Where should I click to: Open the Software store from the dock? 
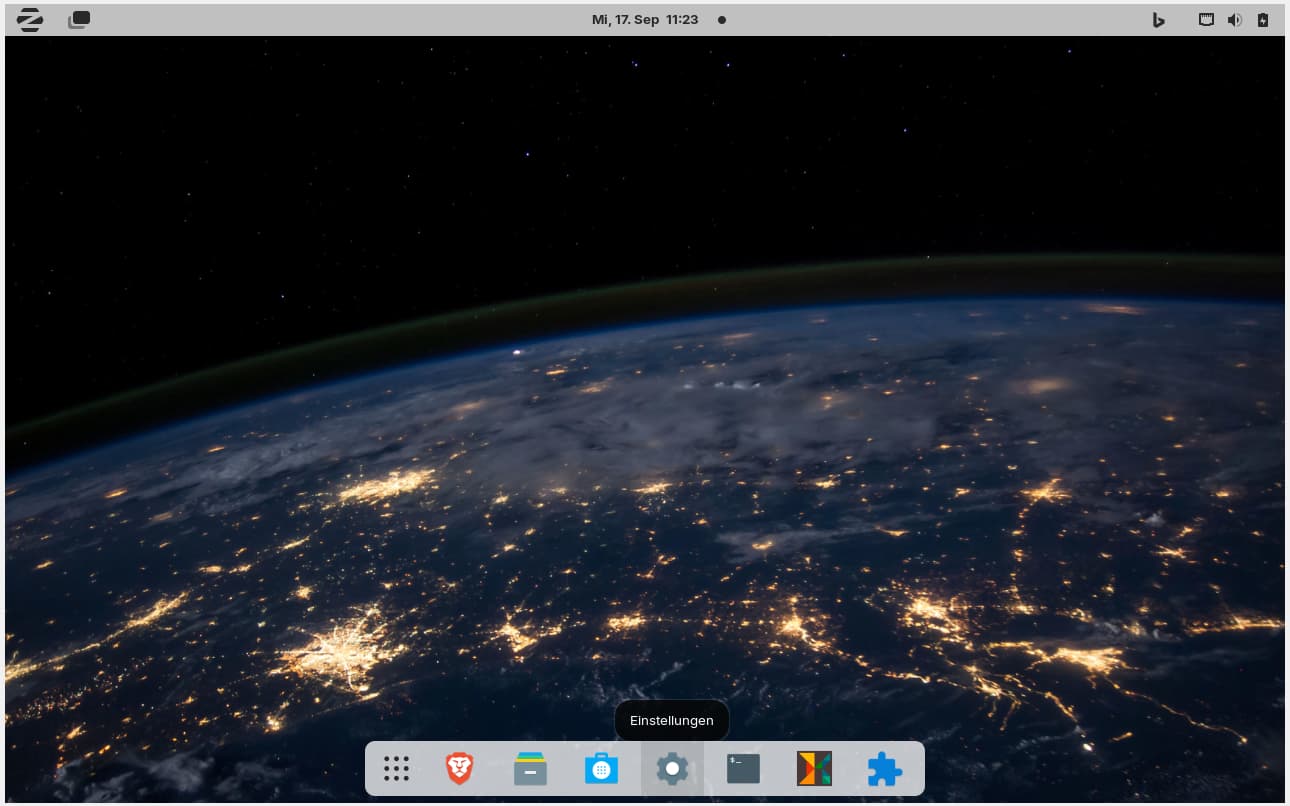(601, 769)
